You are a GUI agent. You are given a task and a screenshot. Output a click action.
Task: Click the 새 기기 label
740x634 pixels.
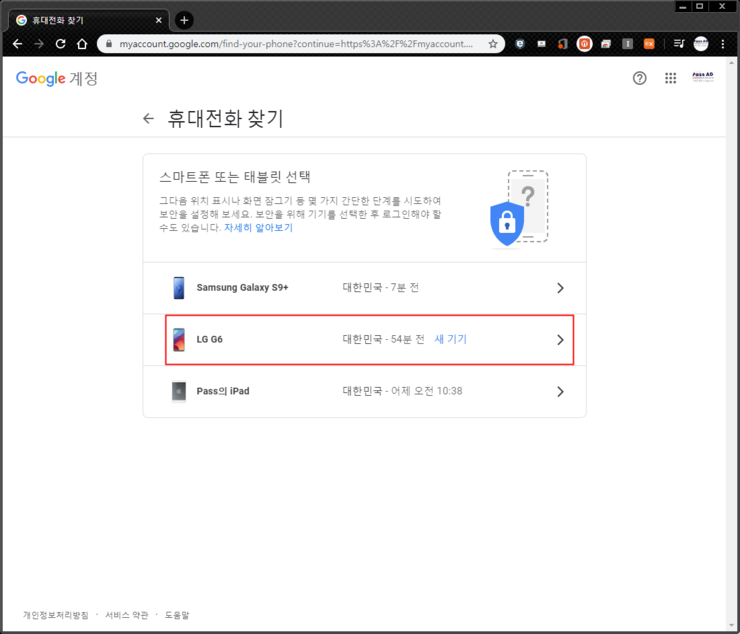click(450, 339)
